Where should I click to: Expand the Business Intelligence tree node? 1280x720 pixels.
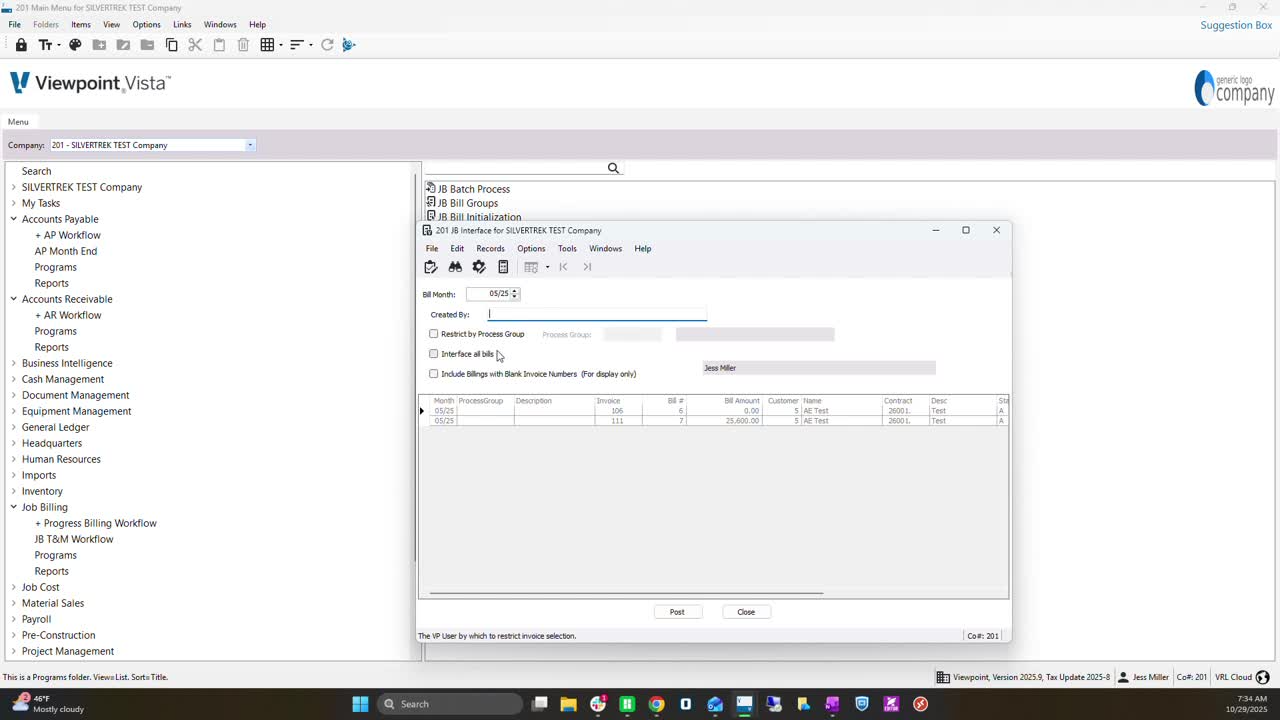tap(13, 363)
